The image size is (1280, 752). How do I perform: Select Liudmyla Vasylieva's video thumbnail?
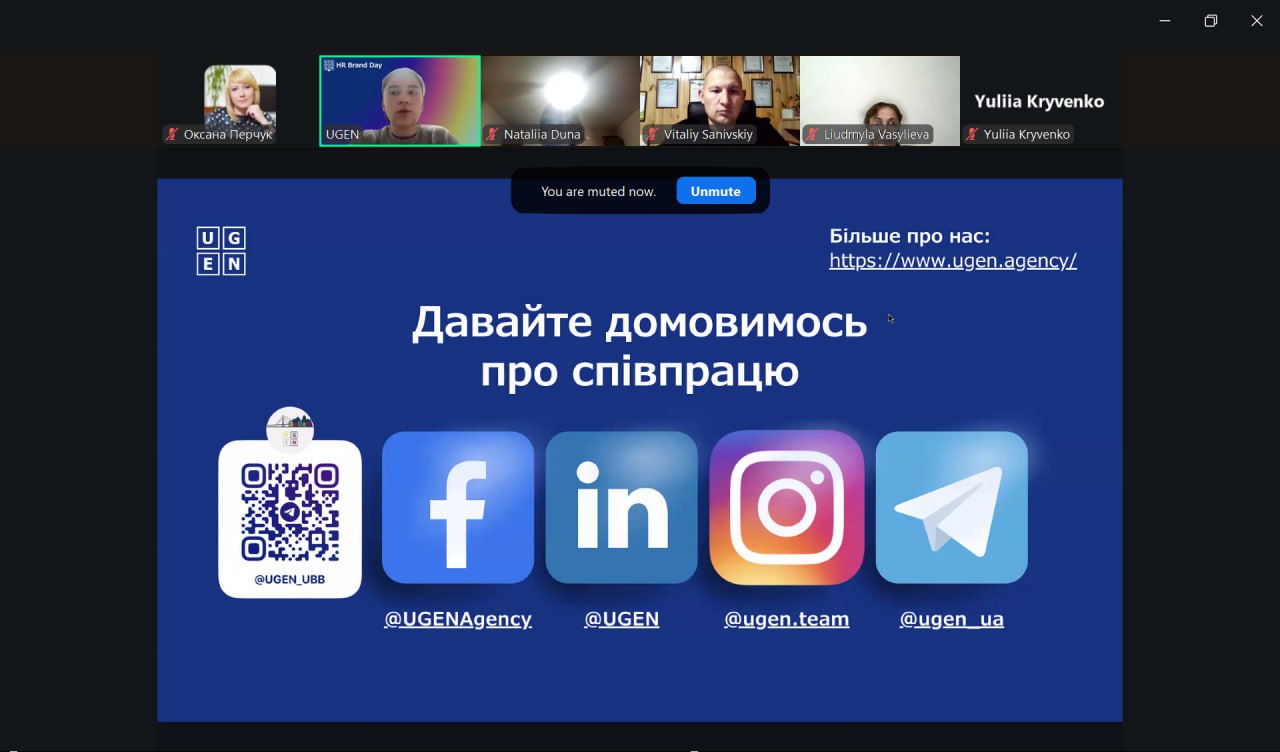click(x=880, y=98)
